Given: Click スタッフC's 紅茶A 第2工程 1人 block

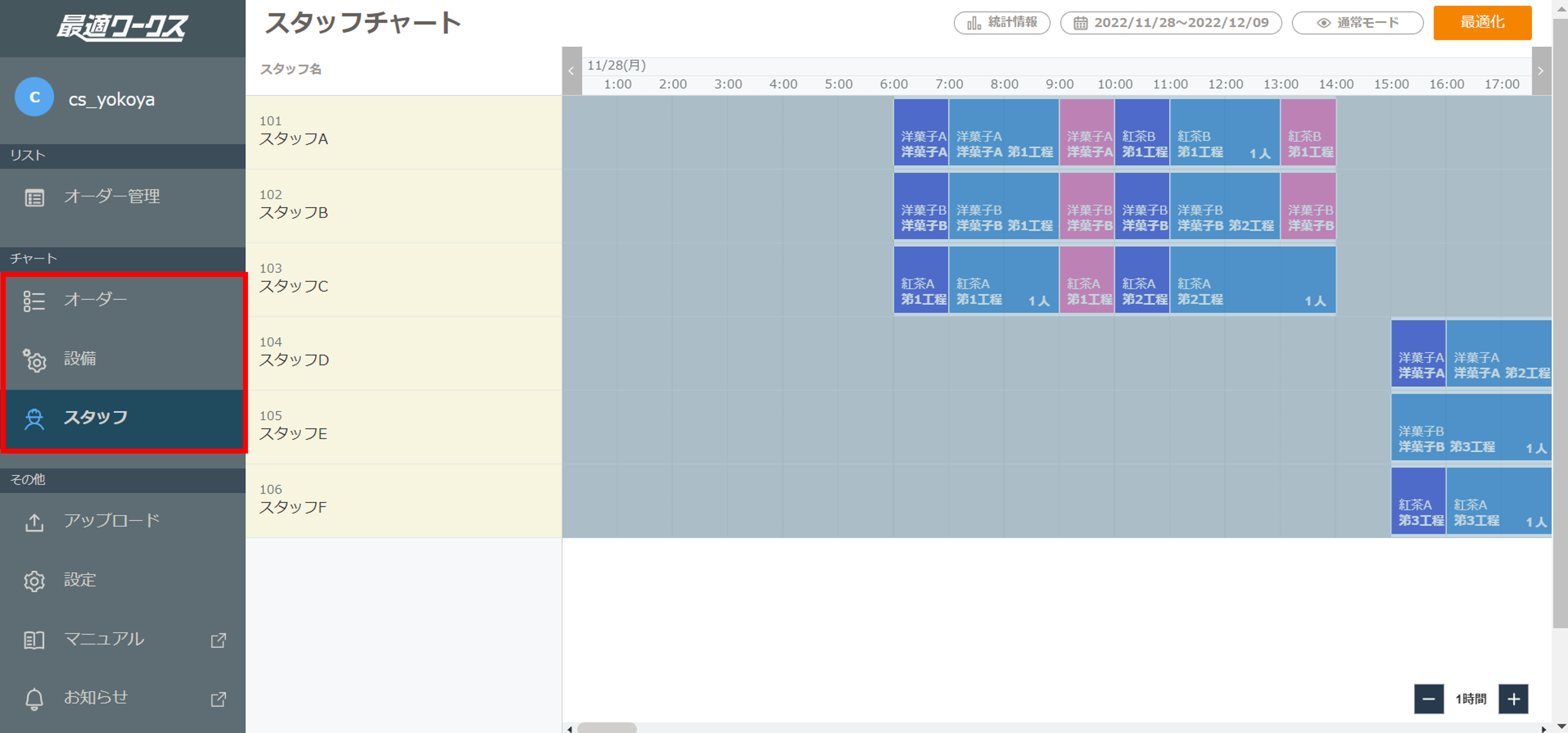Looking at the screenshot, I should coord(1253,279).
